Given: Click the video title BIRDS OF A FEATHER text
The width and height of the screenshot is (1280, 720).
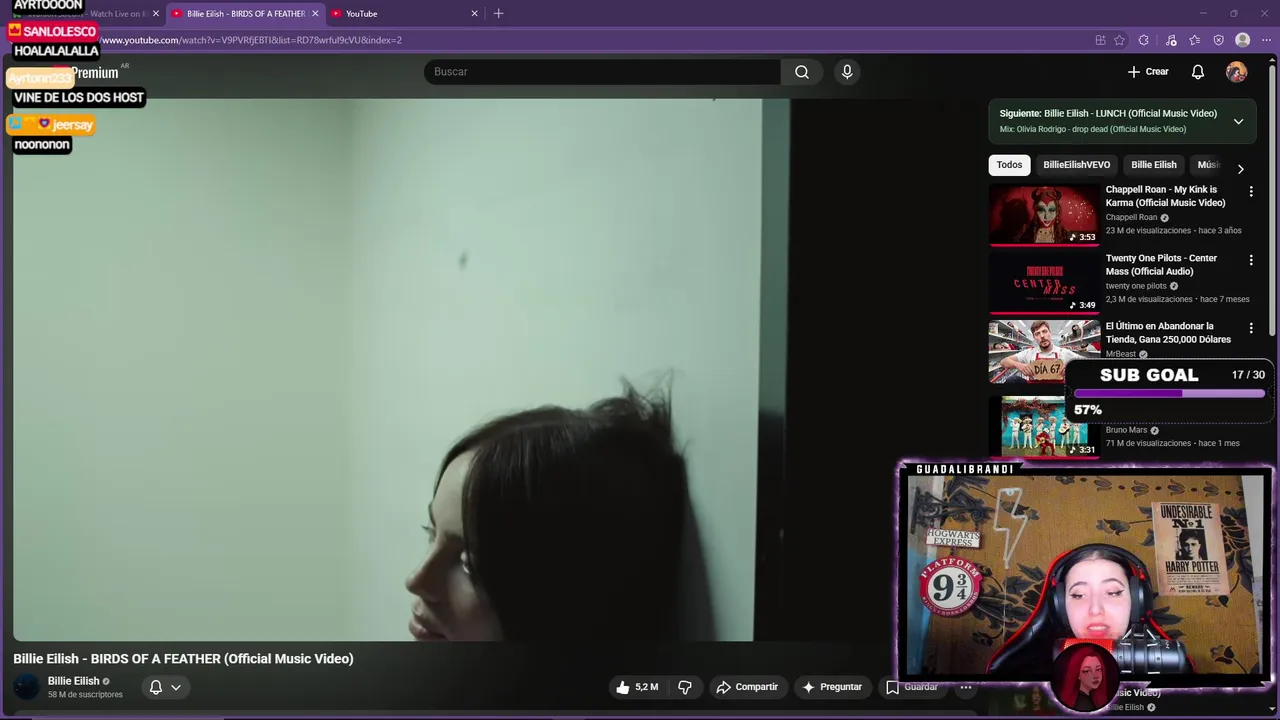Looking at the screenshot, I should (183, 659).
